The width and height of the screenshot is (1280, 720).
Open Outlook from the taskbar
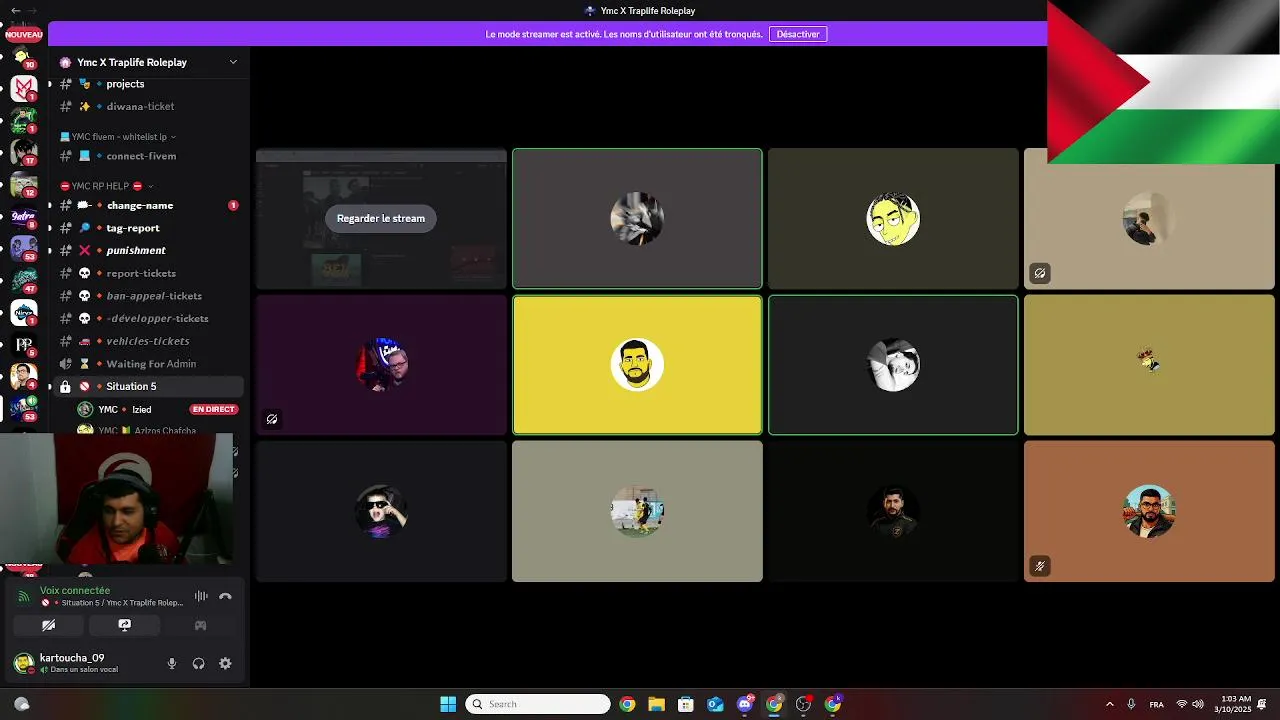[715, 704]
